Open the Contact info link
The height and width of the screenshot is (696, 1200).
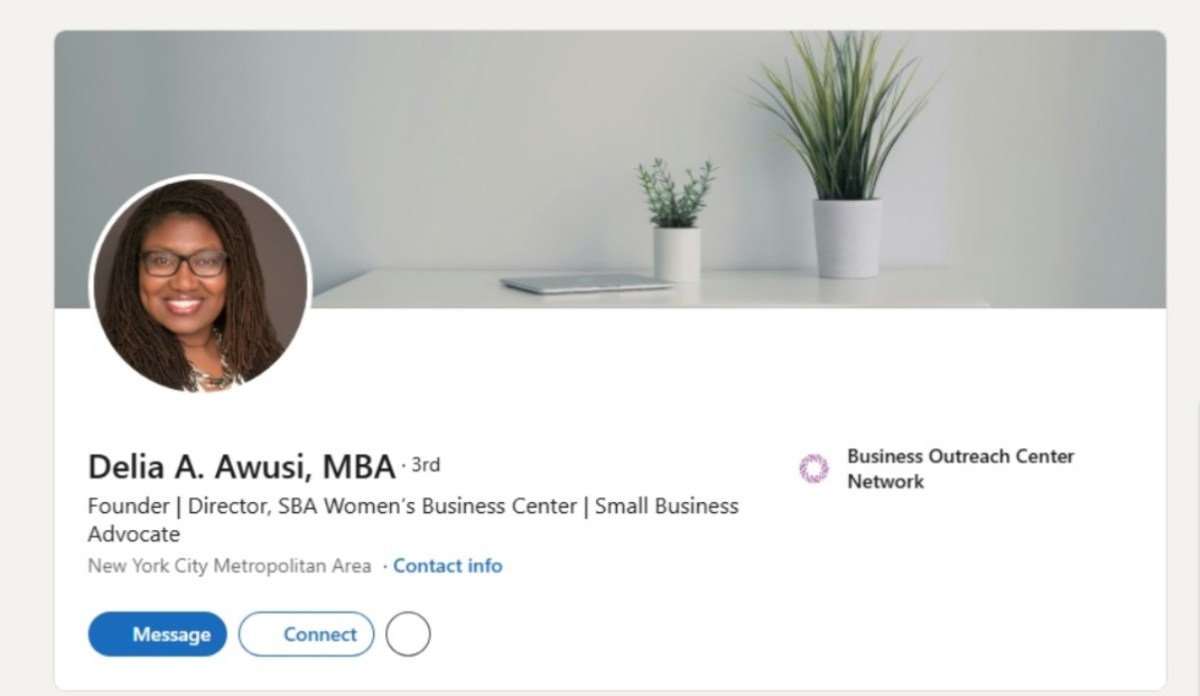tap(448, 566)
